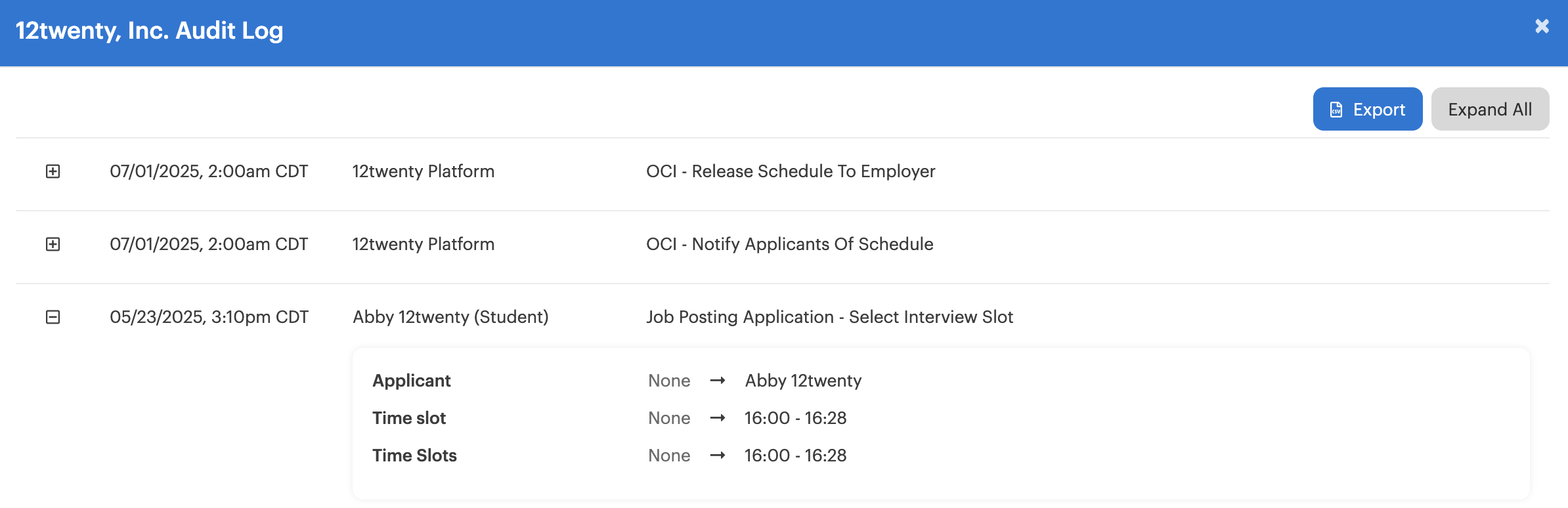Click the CSV file icon in Export
This screenshot has width=1568, height=508.
pyautogui.click(x=1336, y=110)
